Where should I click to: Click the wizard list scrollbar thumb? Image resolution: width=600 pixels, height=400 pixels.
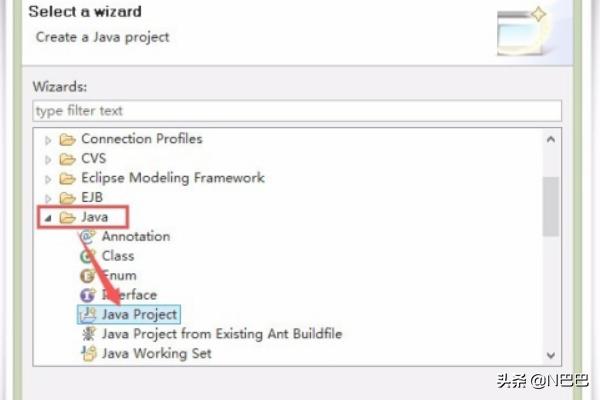pos(551,206)
